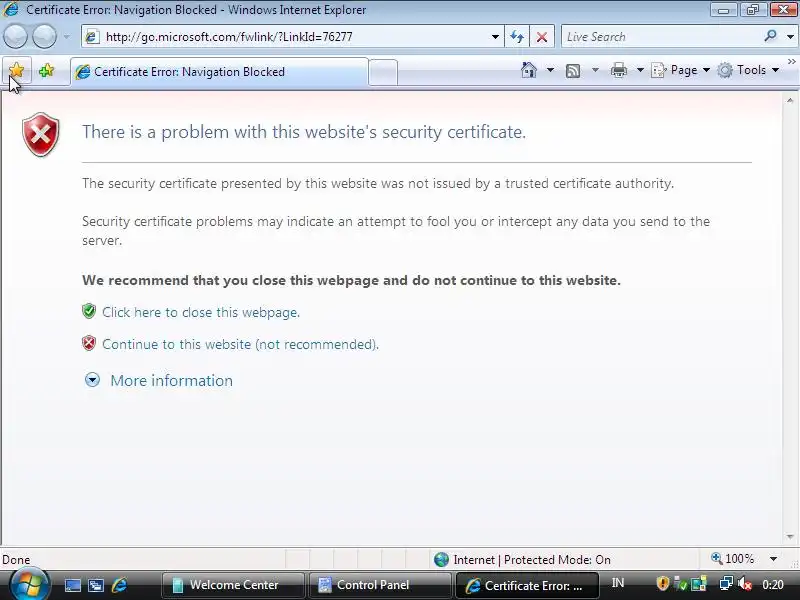
Task: Click Switch between windows quick launch icon
Action: click(x=96, y=585)
